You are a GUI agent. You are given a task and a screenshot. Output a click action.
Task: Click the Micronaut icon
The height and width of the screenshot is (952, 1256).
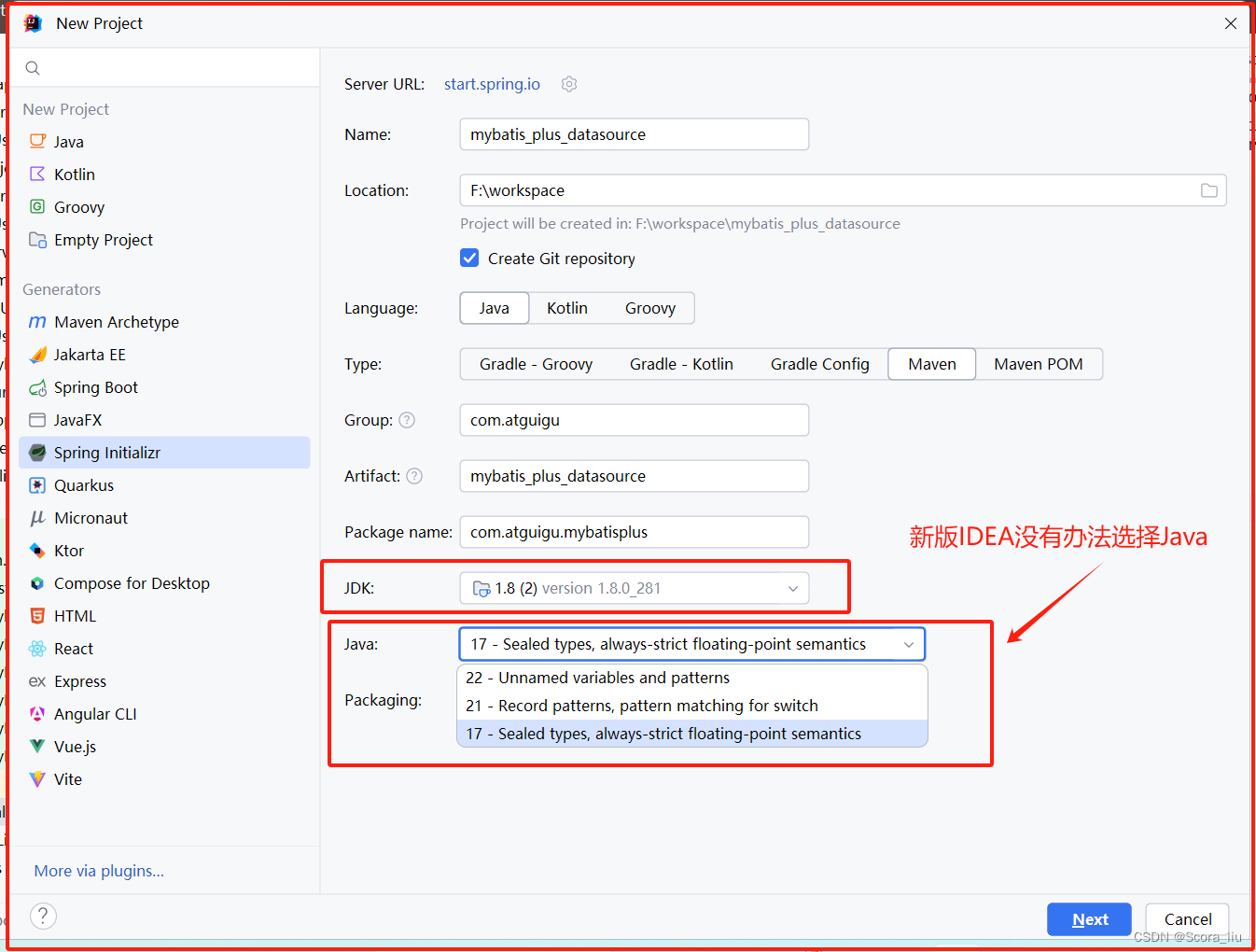[x=37, y=518]
